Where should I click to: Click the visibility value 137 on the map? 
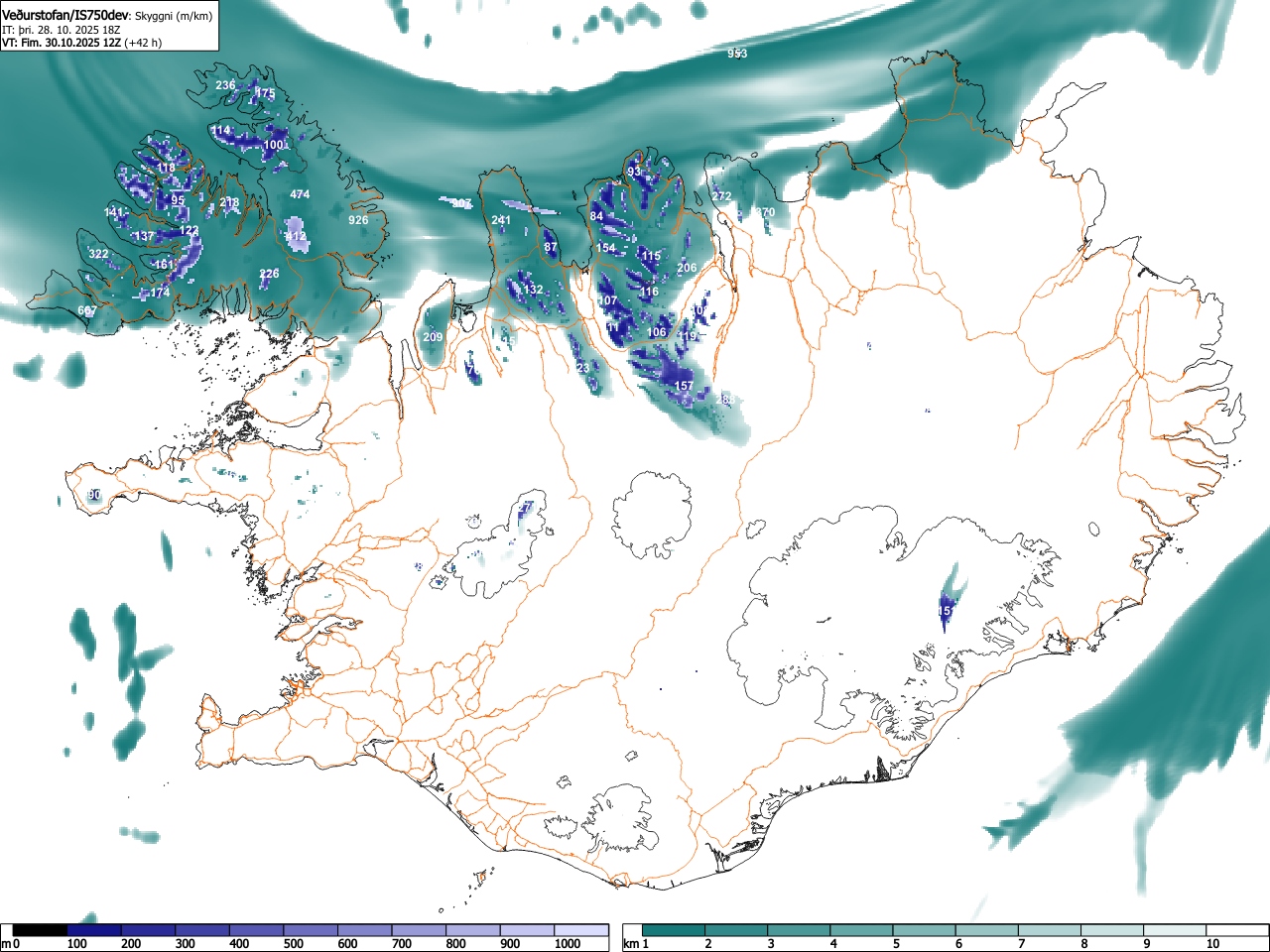pos(144,237)
